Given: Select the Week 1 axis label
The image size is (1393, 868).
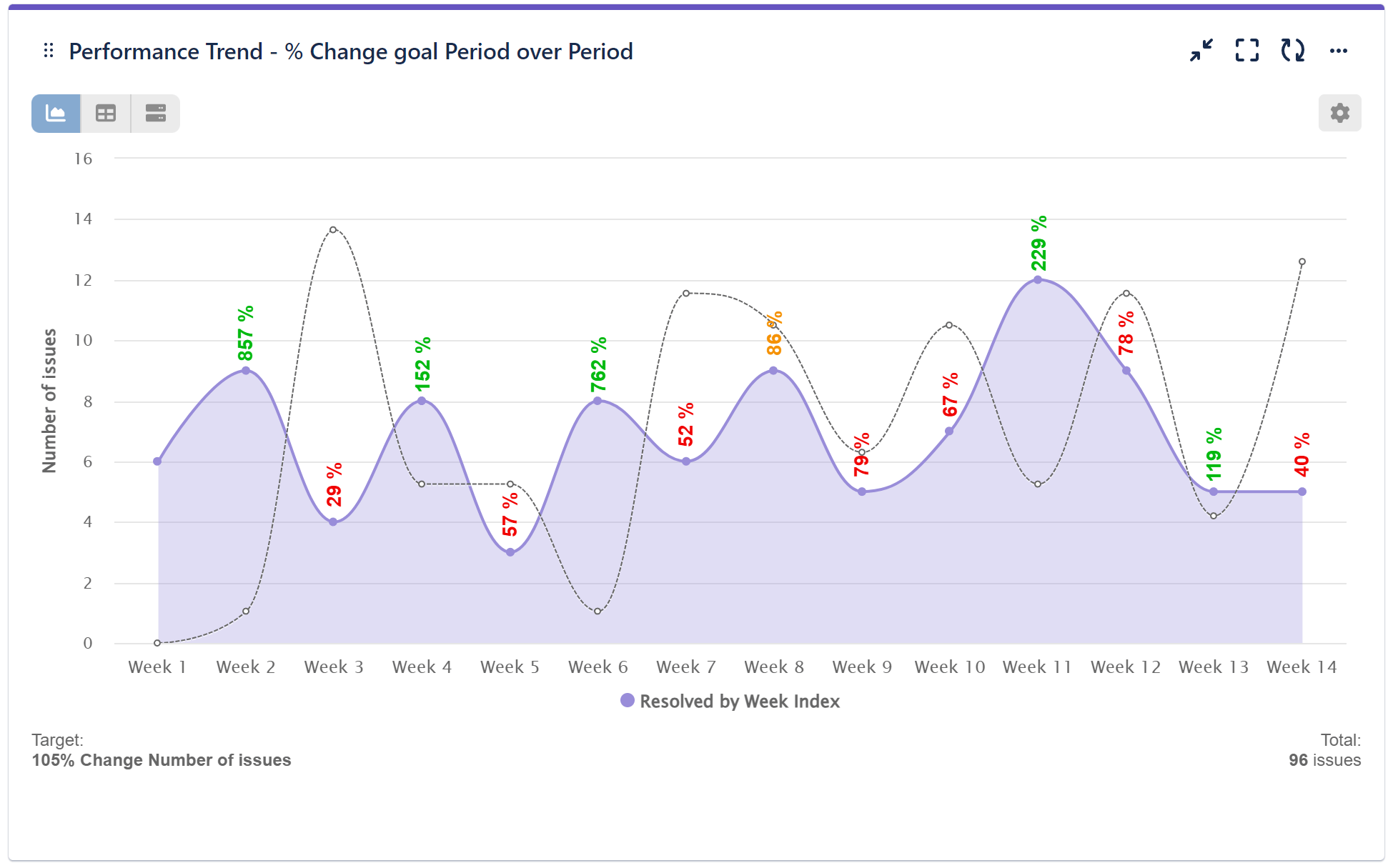Looking at the screenshot, I should click(157, 667).
